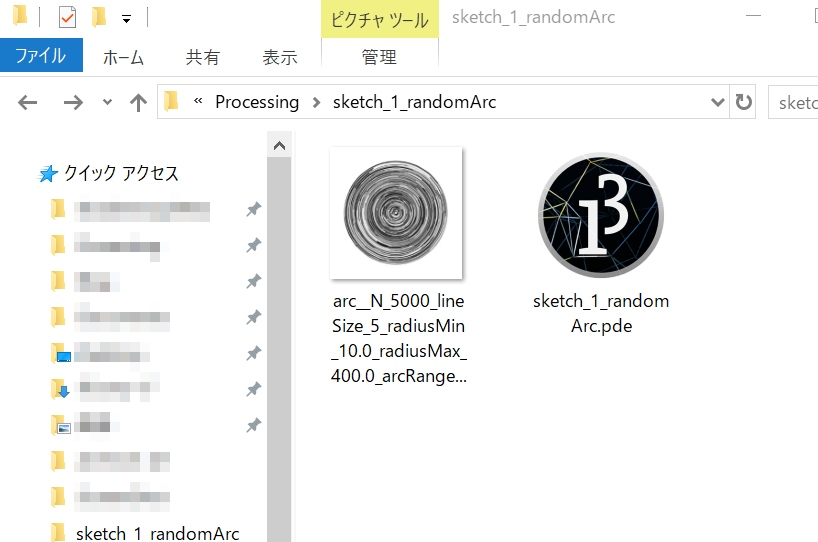The height and width of the screenshot is (542, 818).
Task: Open the ファイル menu tab
Action: pyautogui.click(x=41, y=55)
